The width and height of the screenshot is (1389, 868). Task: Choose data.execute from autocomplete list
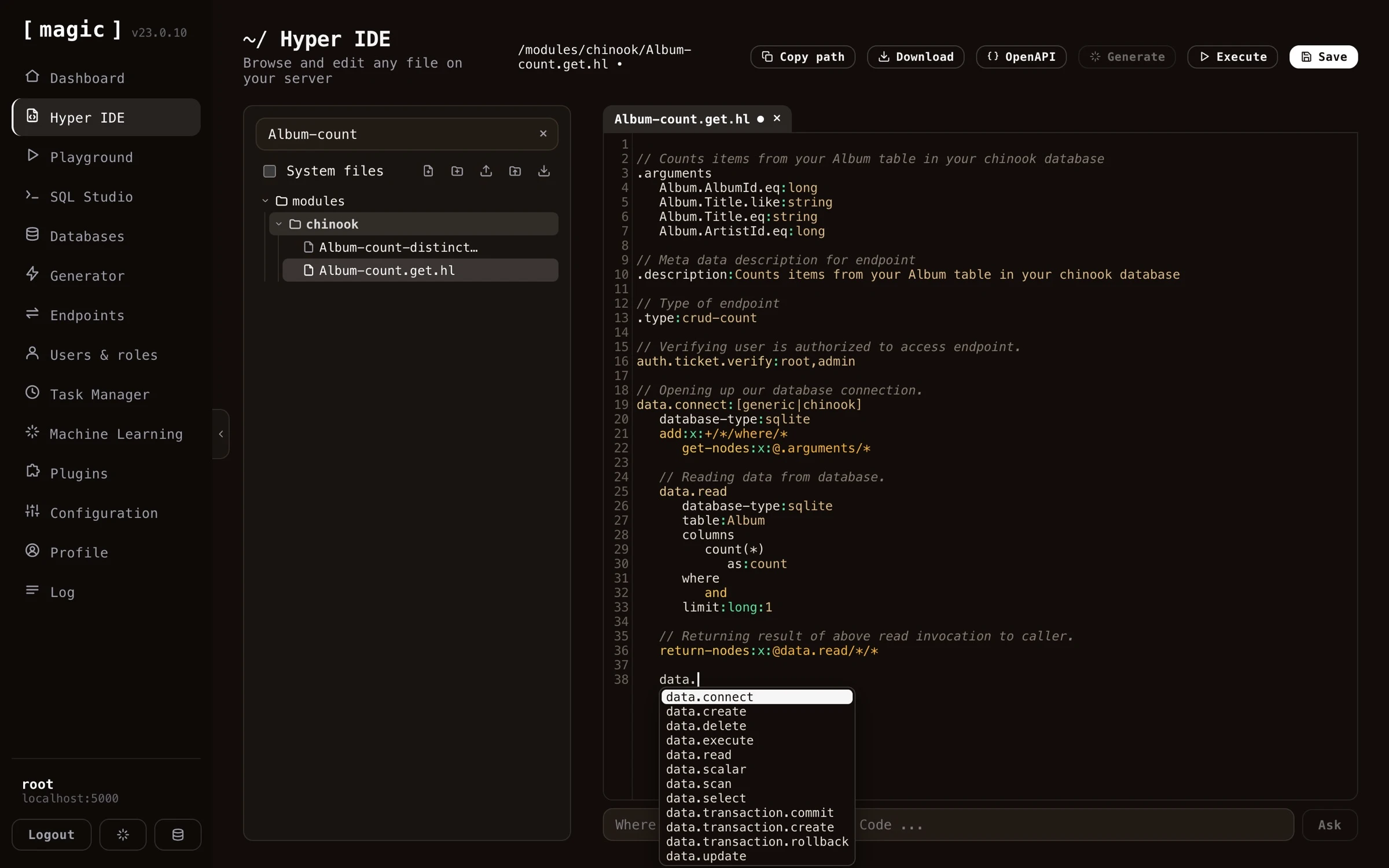(x=757, y=740)
